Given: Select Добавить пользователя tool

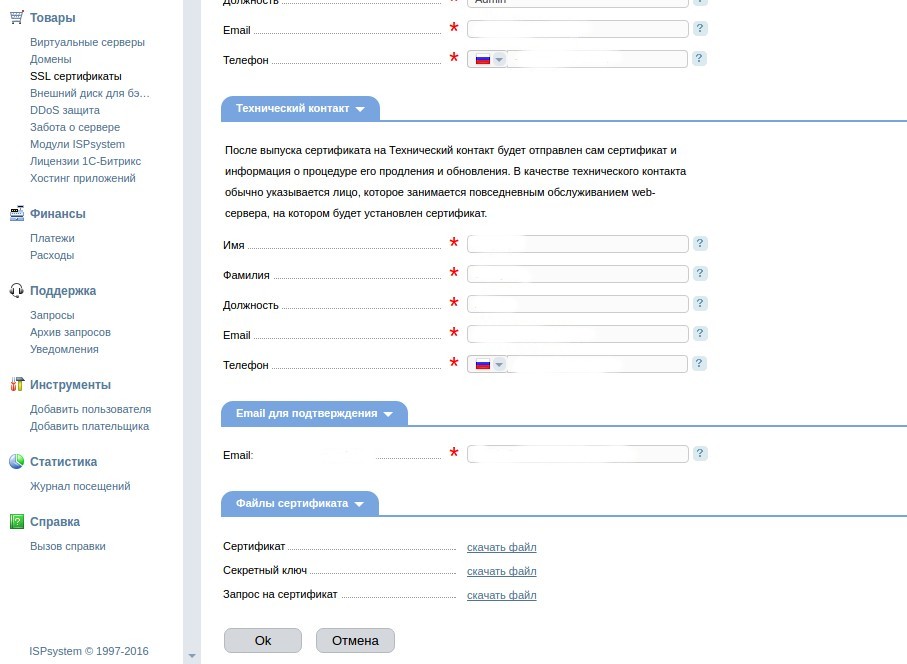Looking at the screenshot, I should click(91, 410).
